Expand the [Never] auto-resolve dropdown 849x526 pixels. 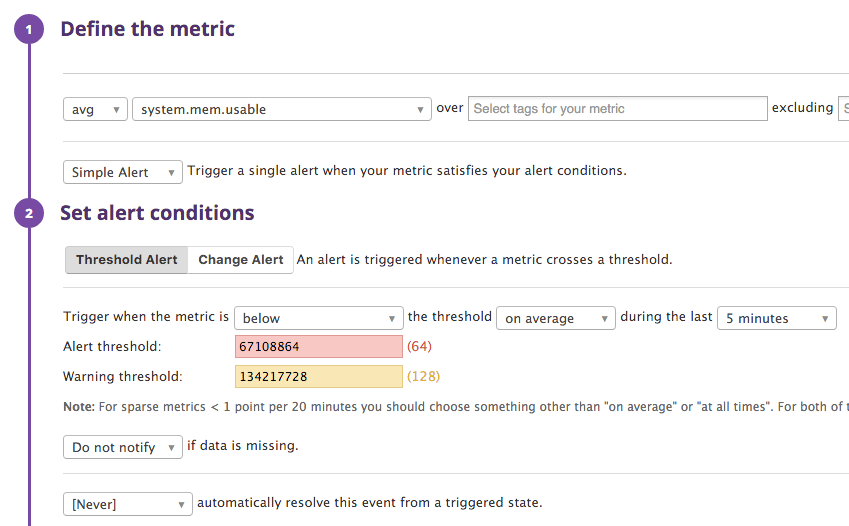click(x=127, y=504)
